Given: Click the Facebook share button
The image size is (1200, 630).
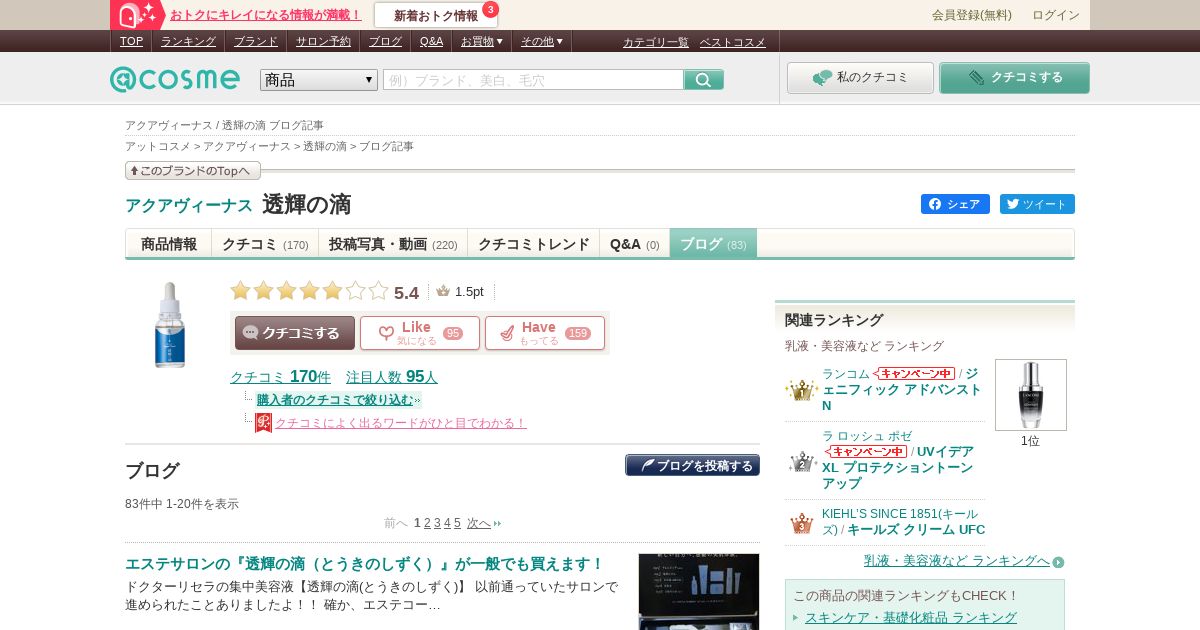Looking at the screenshot, I should [955, 204].
